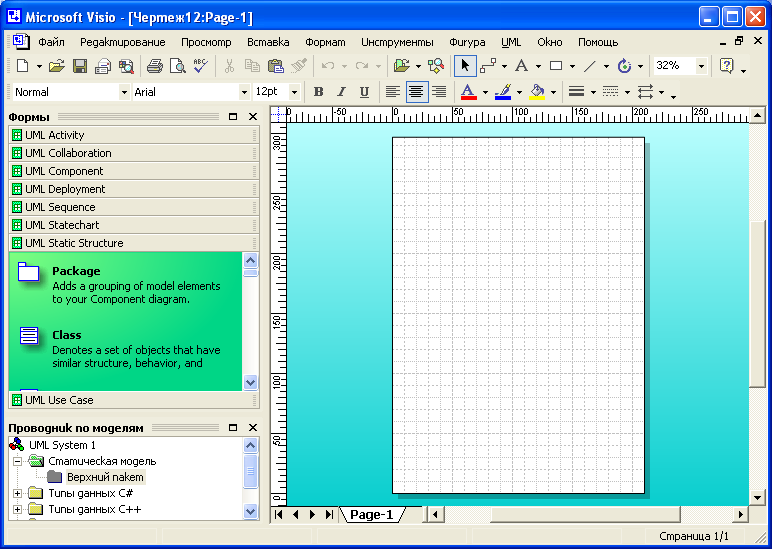Viewport: 772px width, 549px height.
Task: Click the Line Pattern icon
Action: point(611,92)
